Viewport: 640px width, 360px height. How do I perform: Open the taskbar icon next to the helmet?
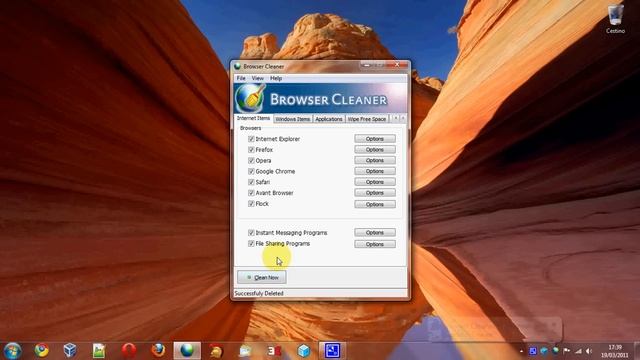pyautogui.click(x=245, y=351)
